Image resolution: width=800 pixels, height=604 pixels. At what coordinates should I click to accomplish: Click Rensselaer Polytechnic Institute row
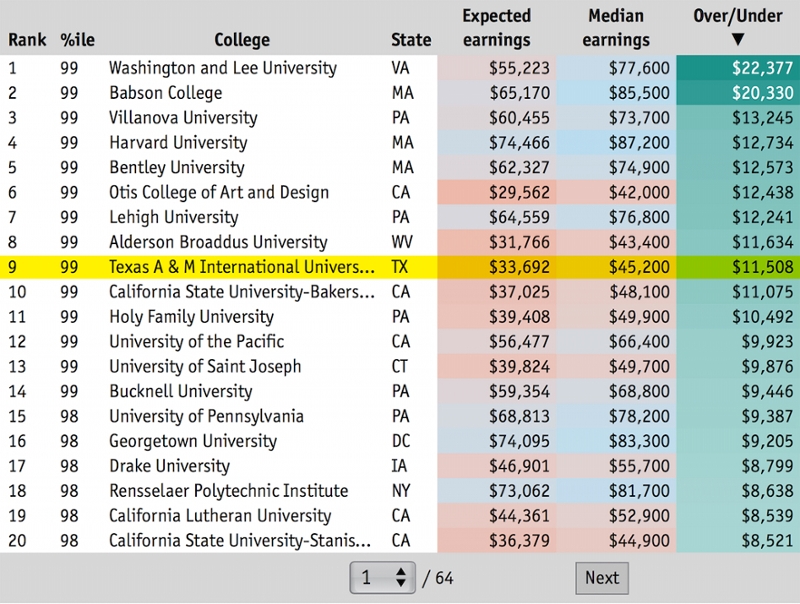click(x=229, y=491)
